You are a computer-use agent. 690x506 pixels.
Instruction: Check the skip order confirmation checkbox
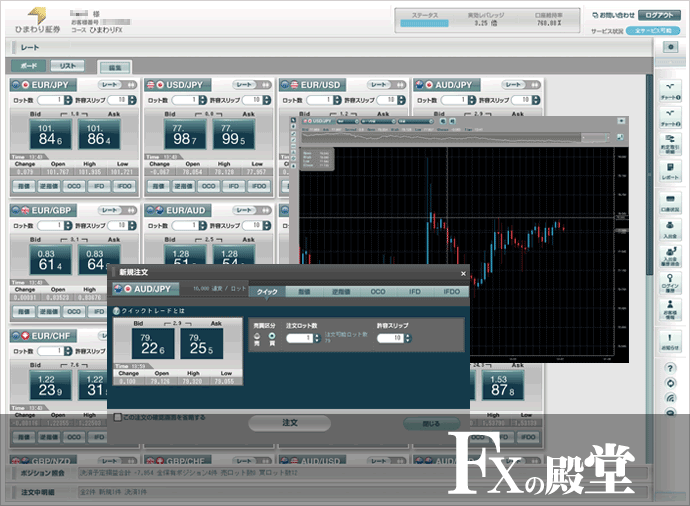117,417
